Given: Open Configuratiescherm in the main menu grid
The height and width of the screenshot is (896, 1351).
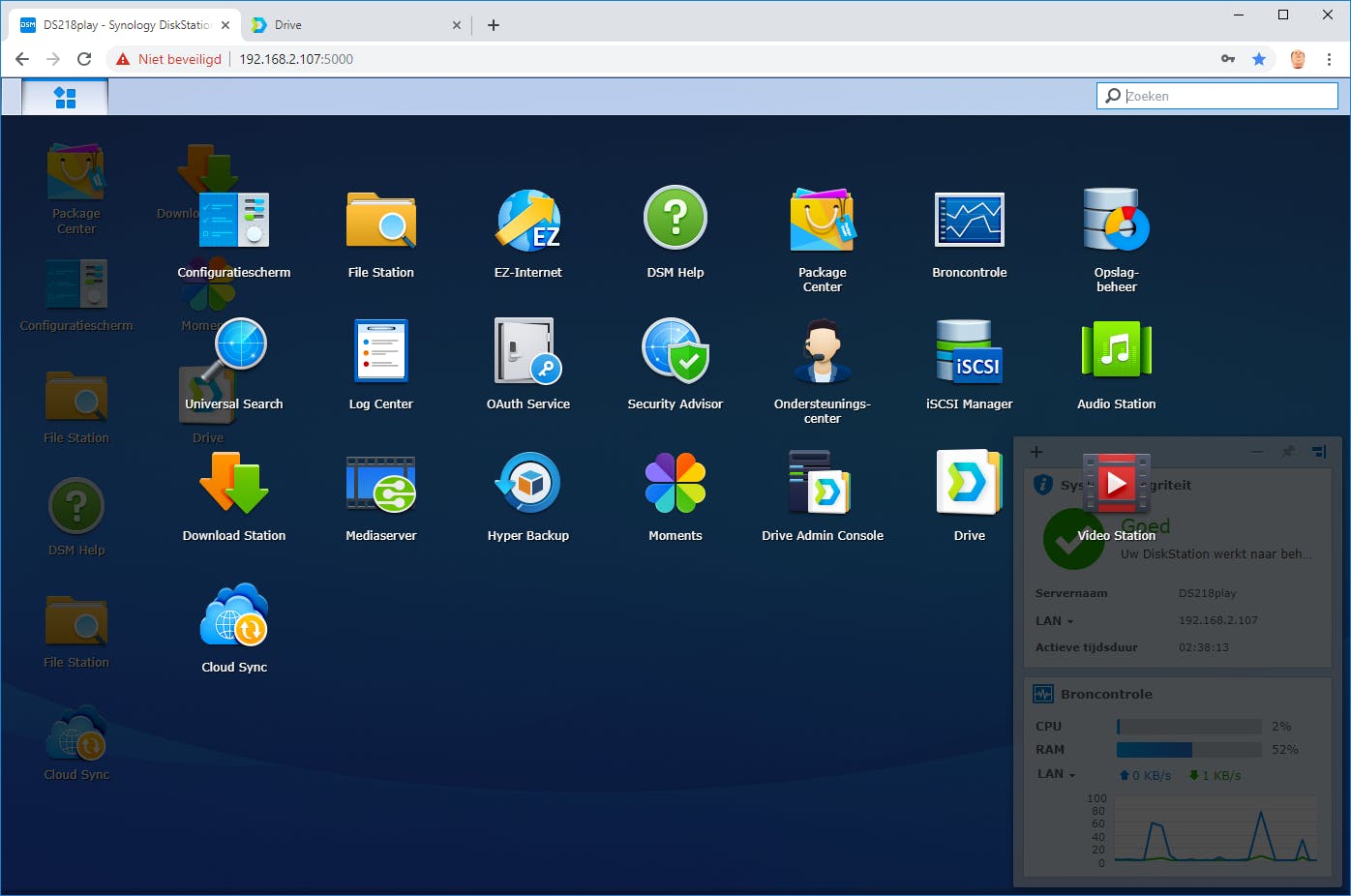Looking at the screenshot, I should tap(234, 235).
